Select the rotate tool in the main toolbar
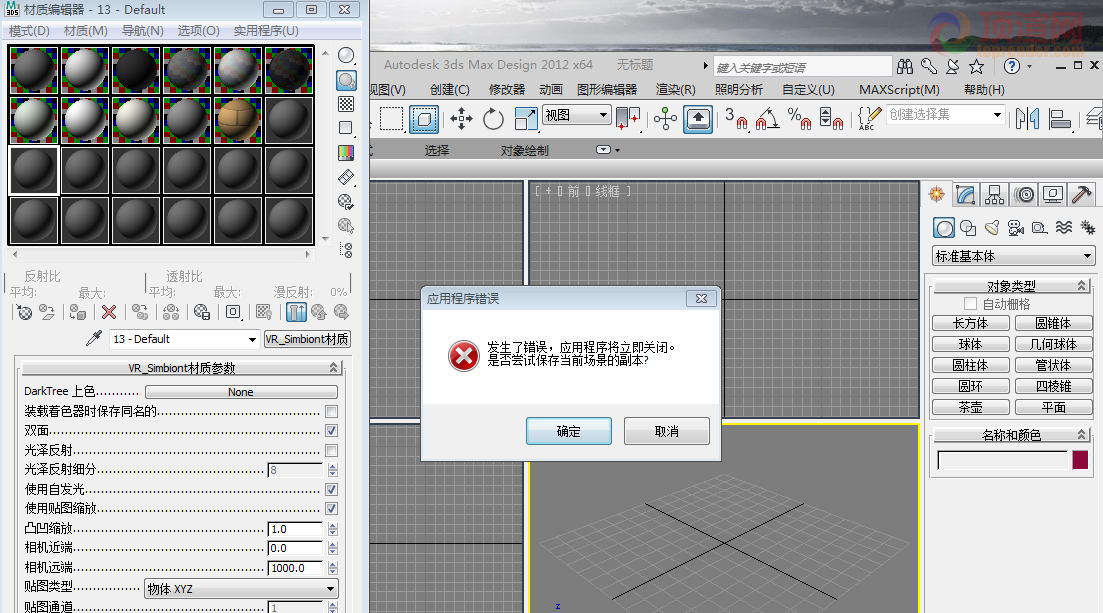Image resolution: width=1103 pixels, height=613 pixels. pos(493,118)
